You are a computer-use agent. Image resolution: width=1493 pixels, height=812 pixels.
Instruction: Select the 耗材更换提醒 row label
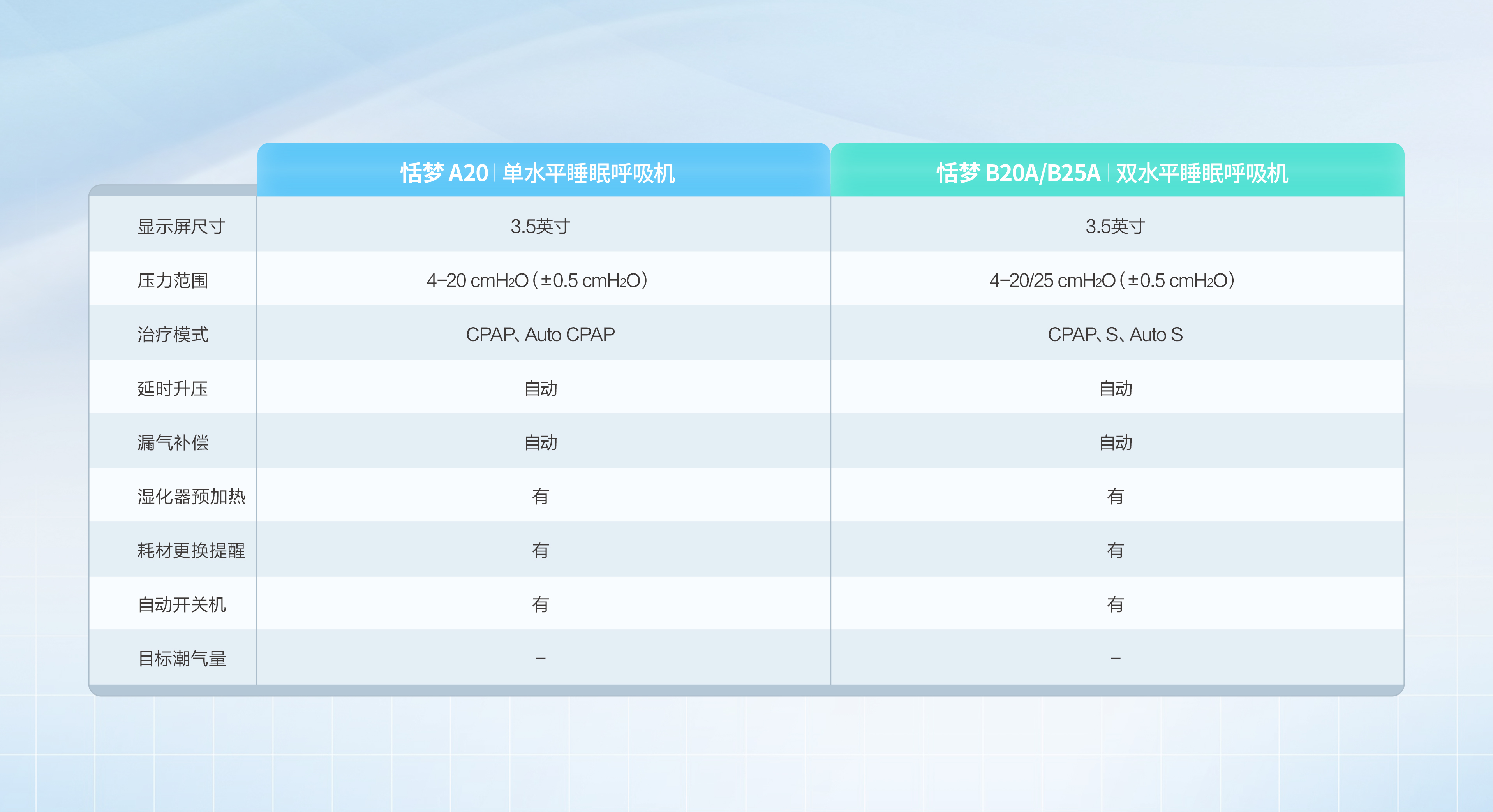click(x=191, y=551)
